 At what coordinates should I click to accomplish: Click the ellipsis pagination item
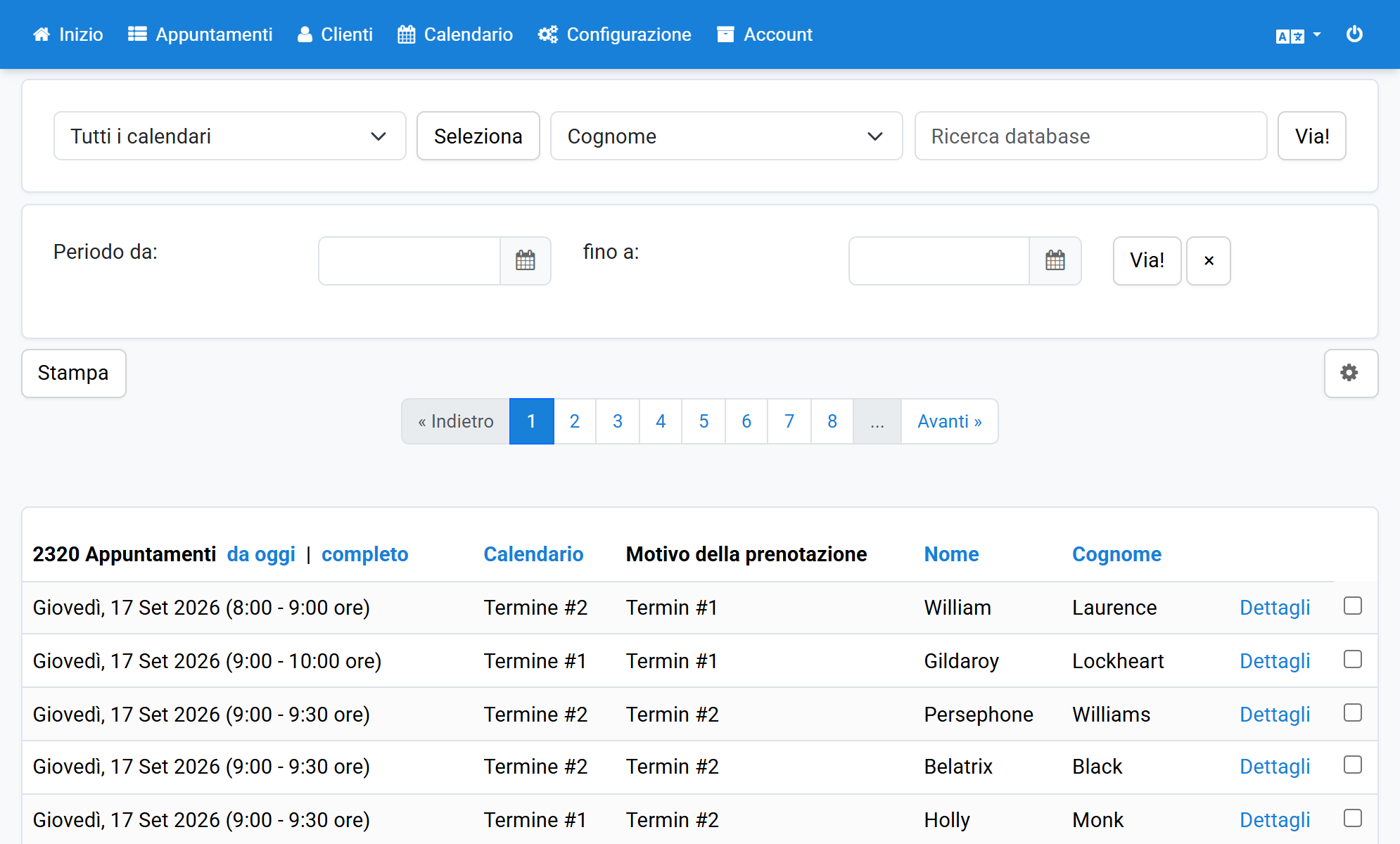click(x=877, y=421)
